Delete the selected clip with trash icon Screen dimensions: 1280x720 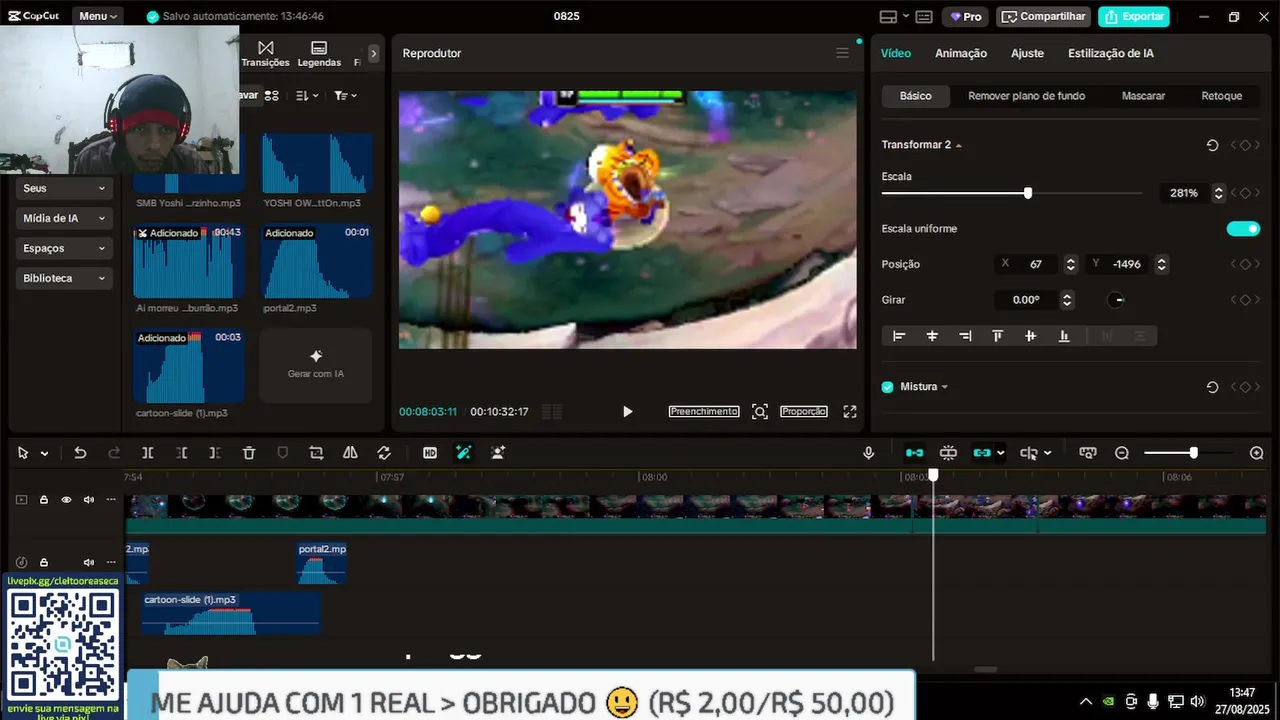coord(249,453)
